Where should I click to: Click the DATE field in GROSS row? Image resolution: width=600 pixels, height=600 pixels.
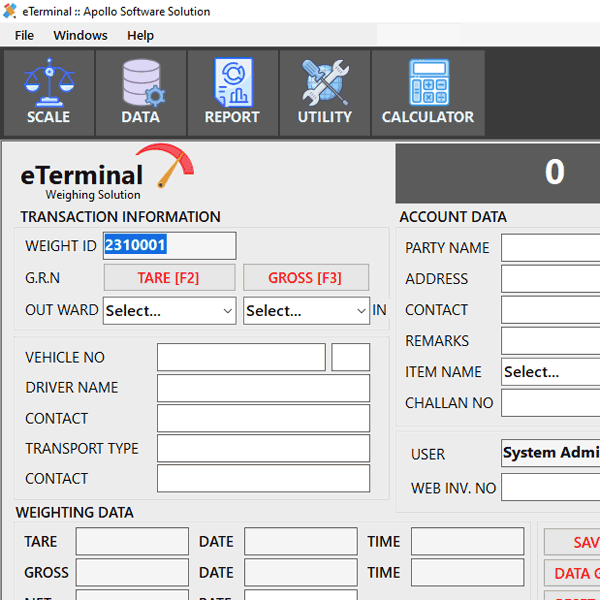click(x=301, y=572)
